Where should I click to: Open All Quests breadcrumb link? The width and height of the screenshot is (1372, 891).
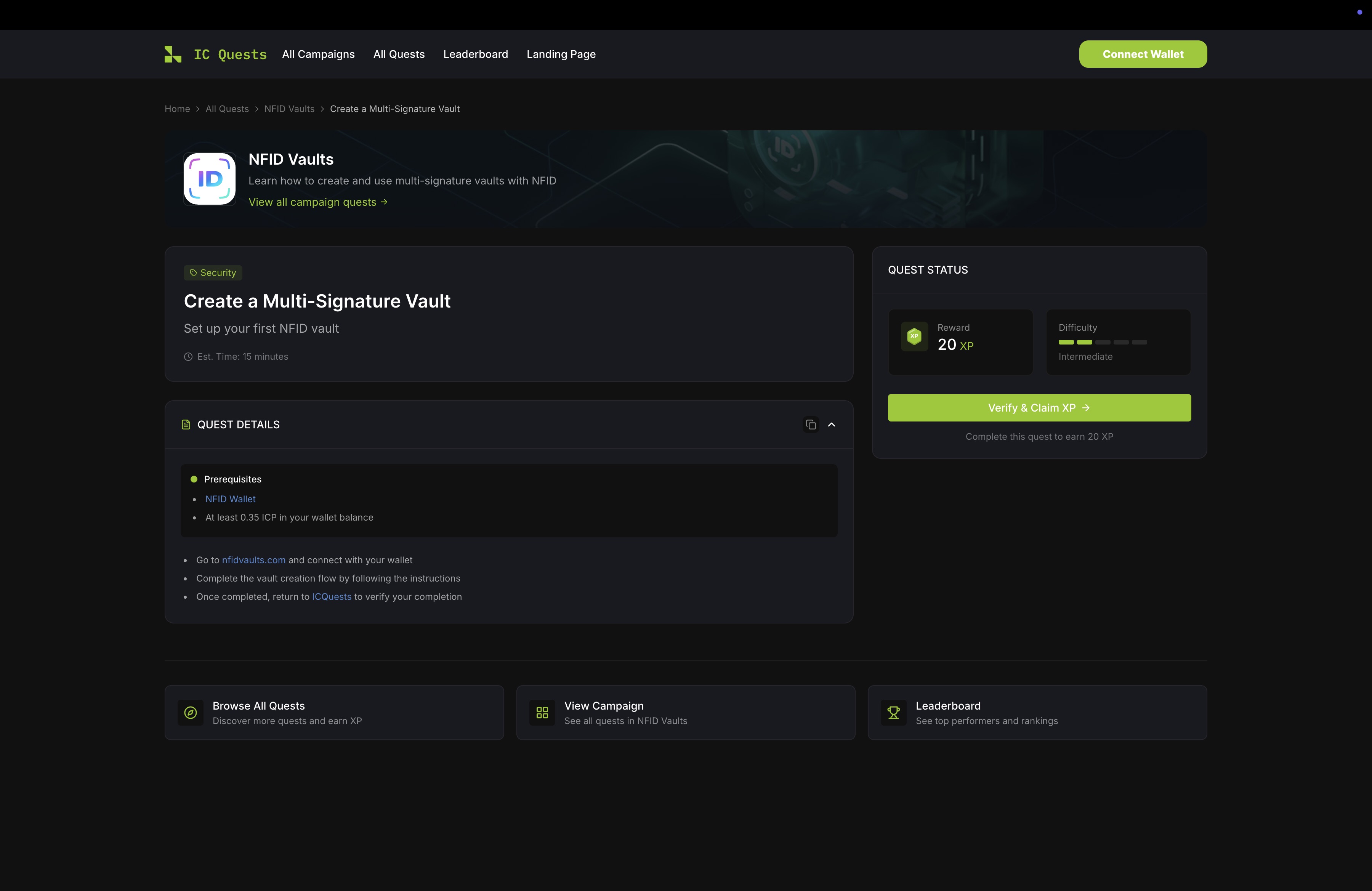227,109
